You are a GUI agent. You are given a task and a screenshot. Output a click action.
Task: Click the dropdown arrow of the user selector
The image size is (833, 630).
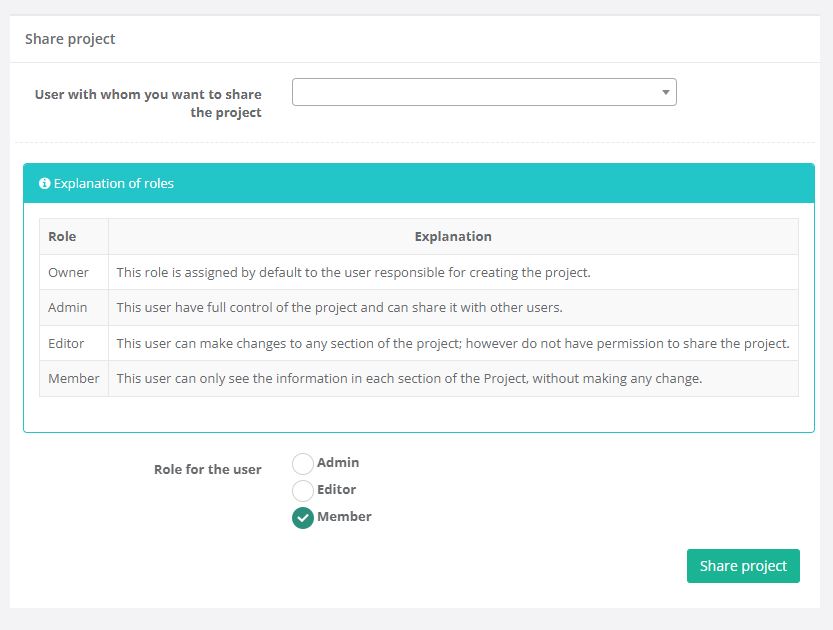click(x=666, y=92)
